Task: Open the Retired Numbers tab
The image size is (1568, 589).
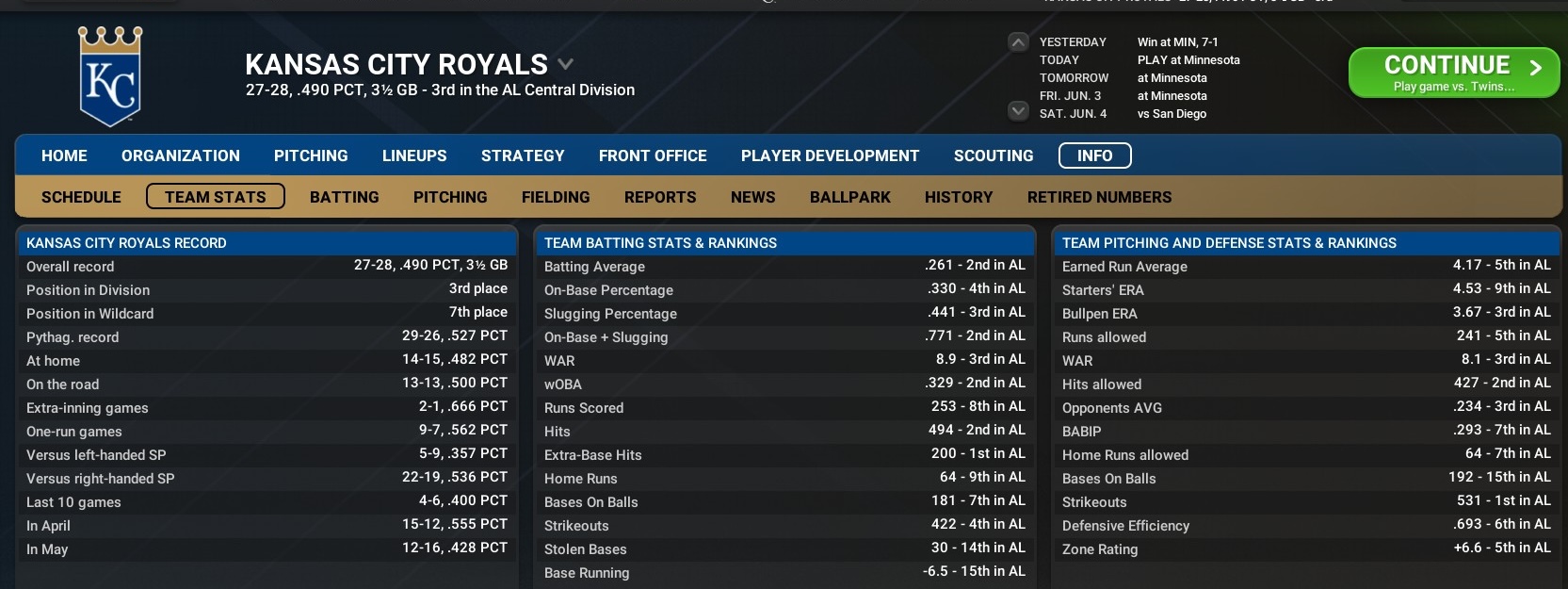Action: coord(1100,197)
